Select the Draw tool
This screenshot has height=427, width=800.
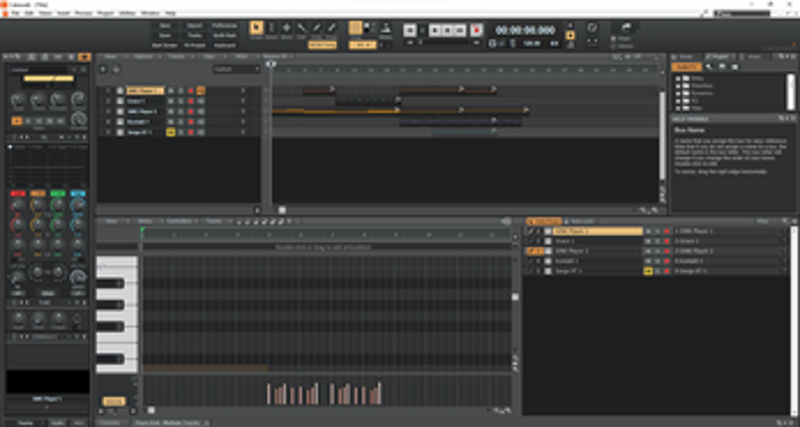pos(316,29)
